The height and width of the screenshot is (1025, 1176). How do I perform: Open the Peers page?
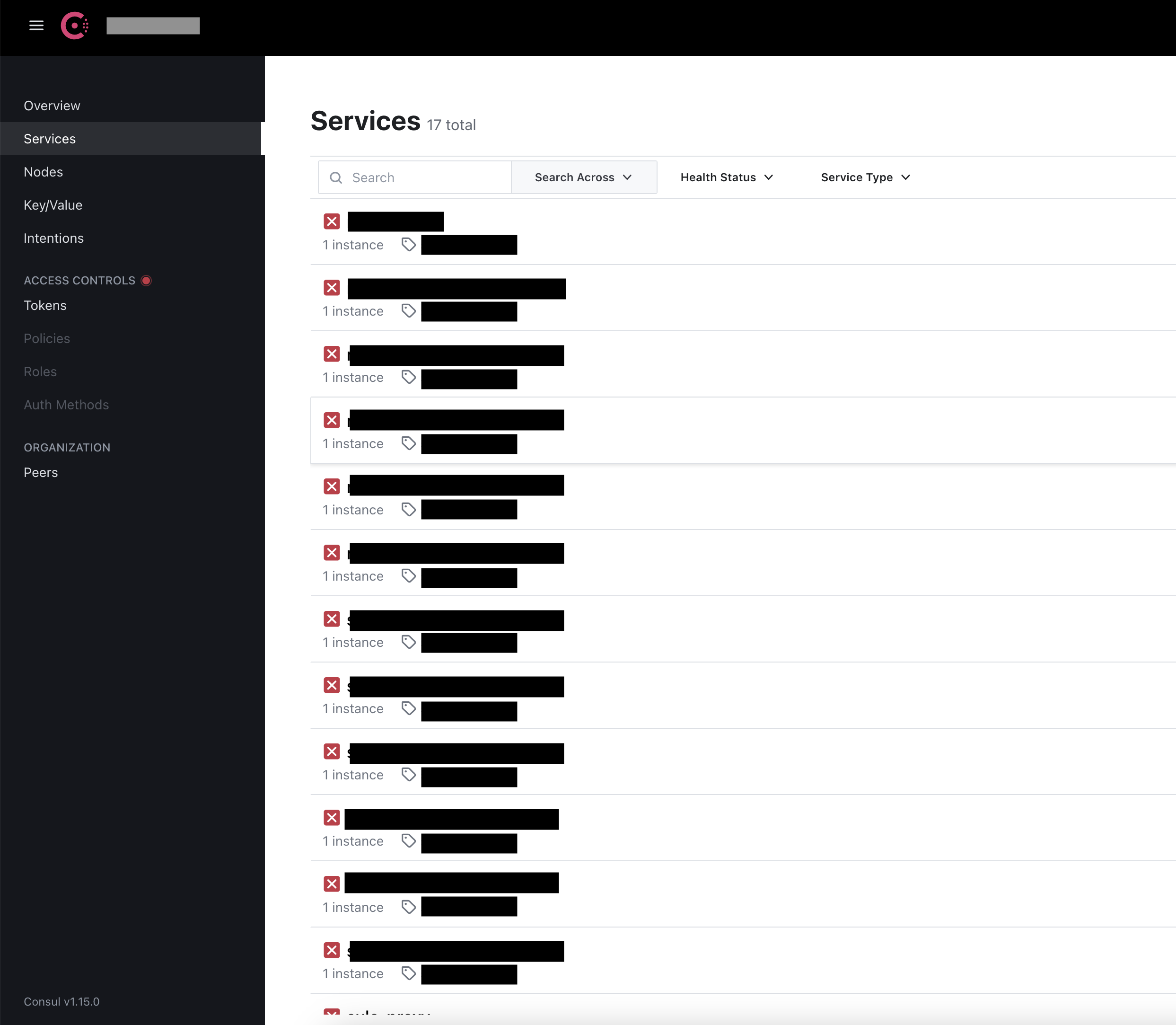[x=40, y=472]
